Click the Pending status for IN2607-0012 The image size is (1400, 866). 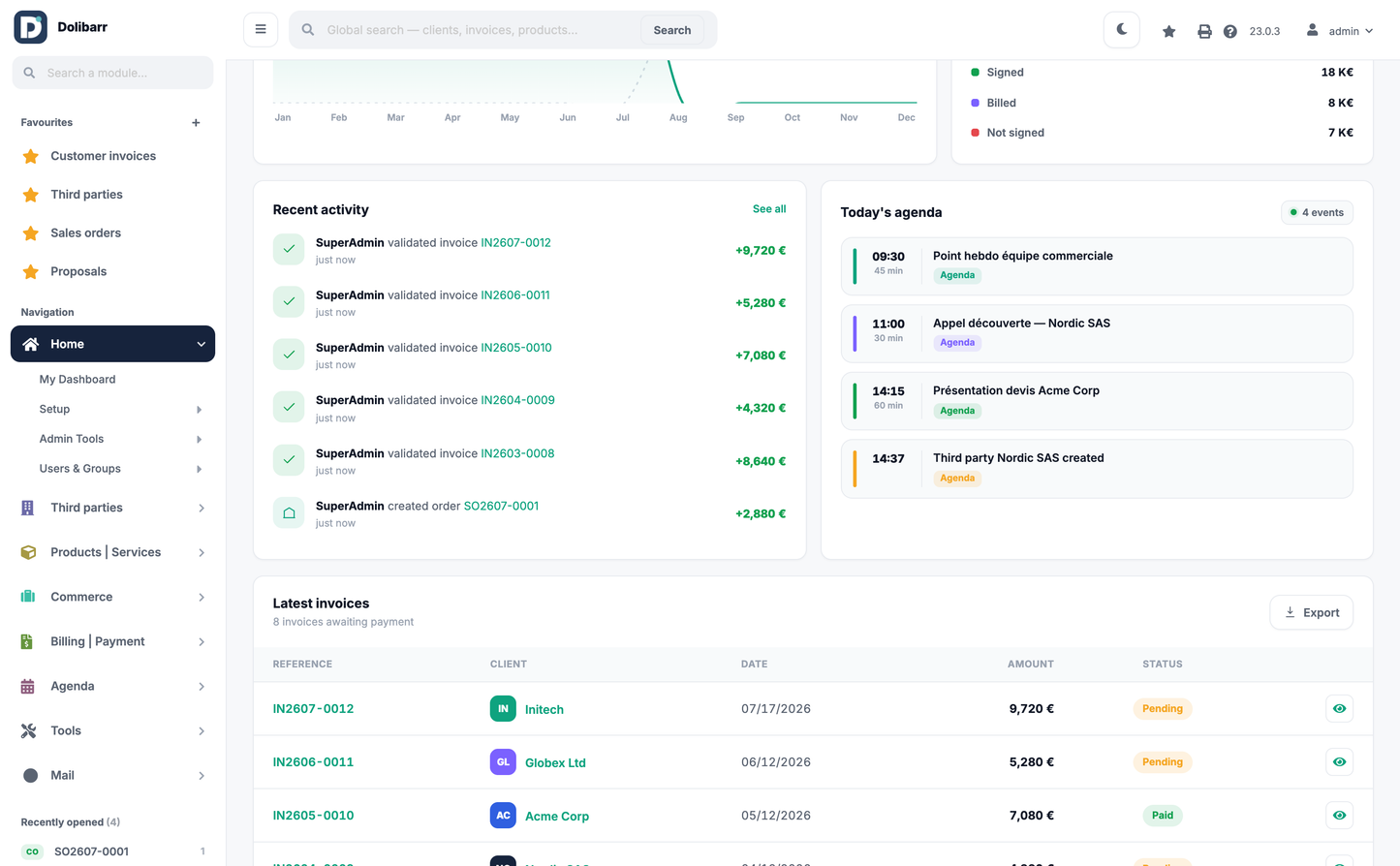tap(1163, 709)
